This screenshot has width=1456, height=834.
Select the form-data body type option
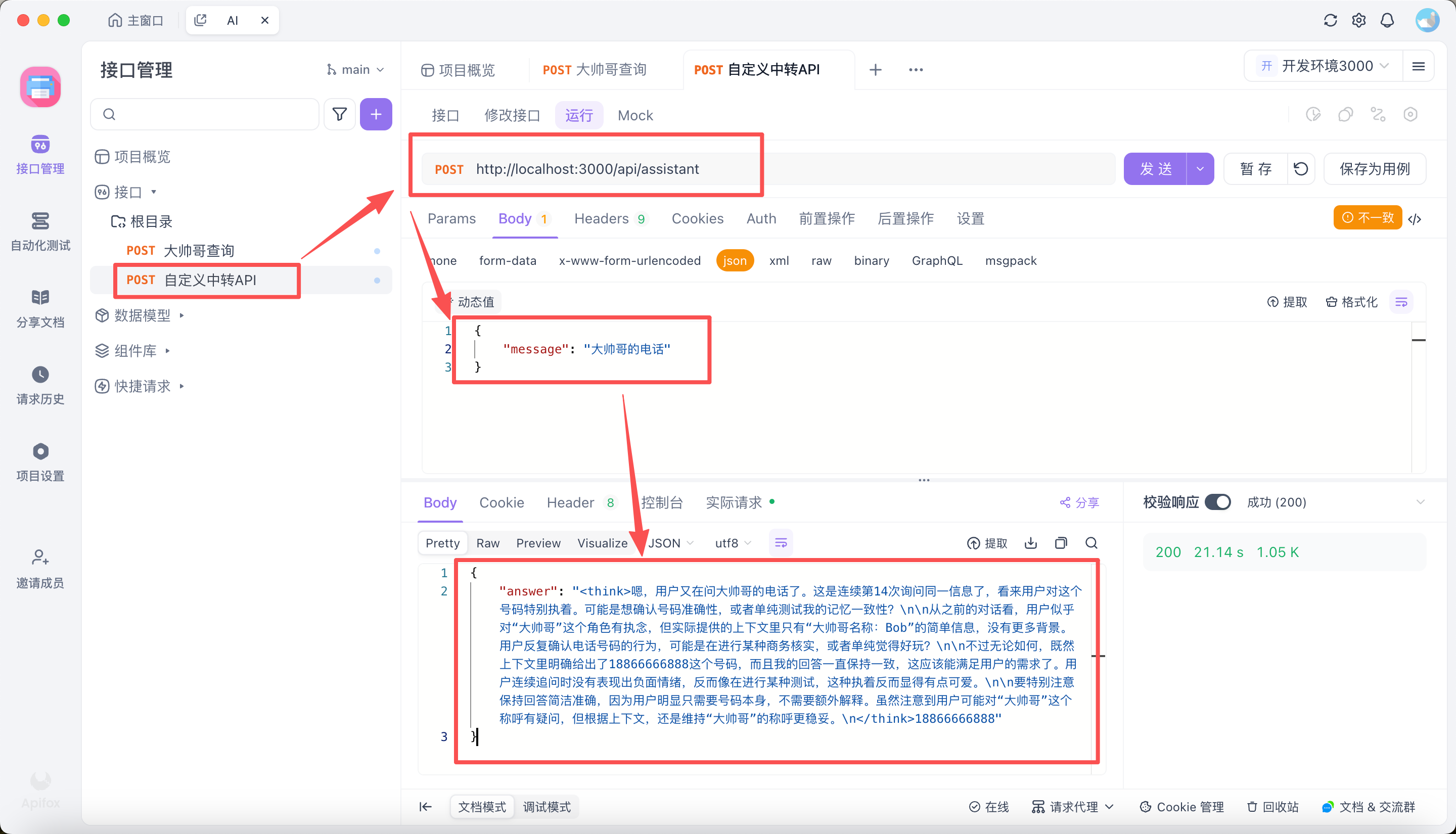508,261
